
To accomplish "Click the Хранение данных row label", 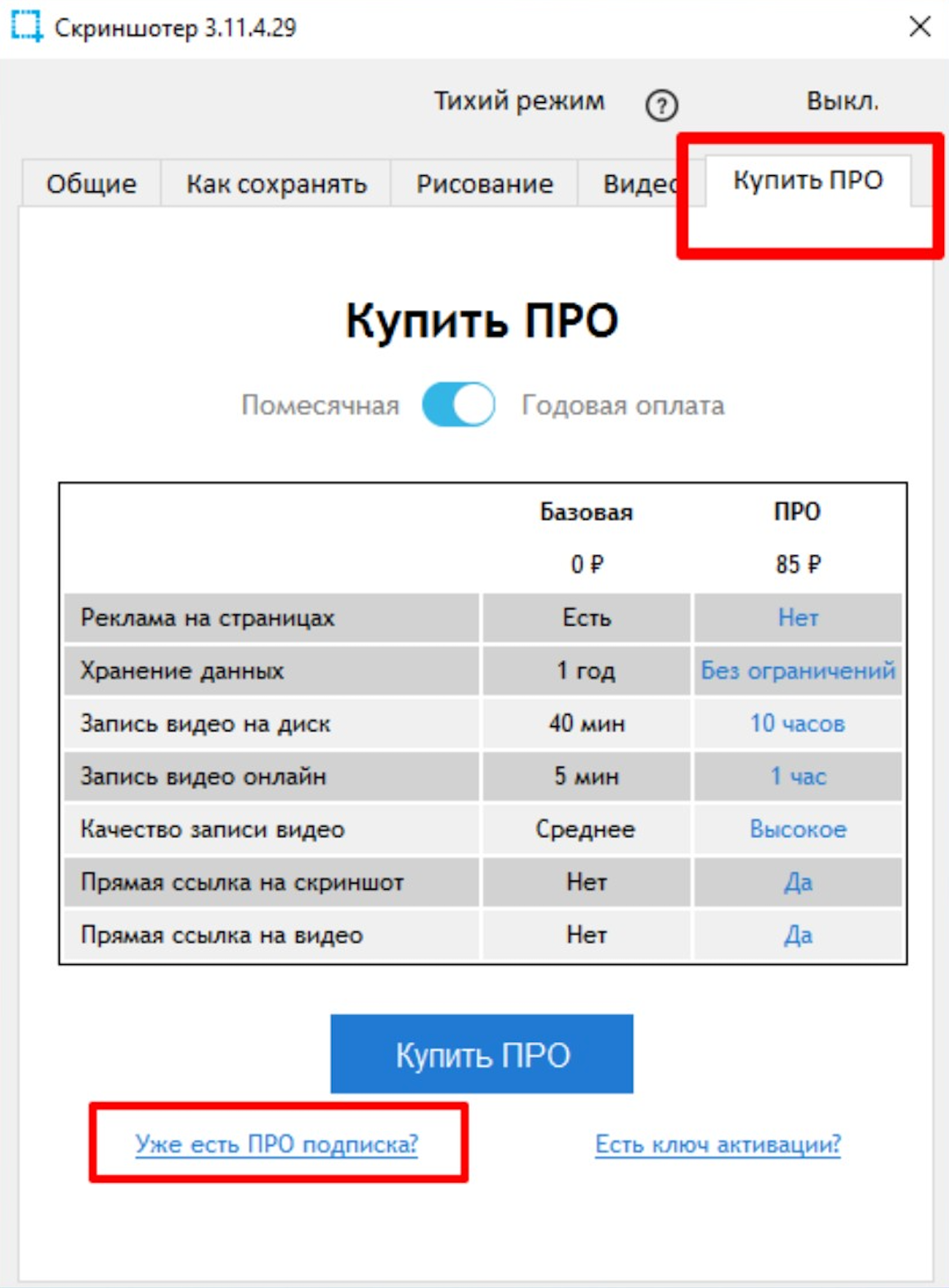I will point(181,671).
